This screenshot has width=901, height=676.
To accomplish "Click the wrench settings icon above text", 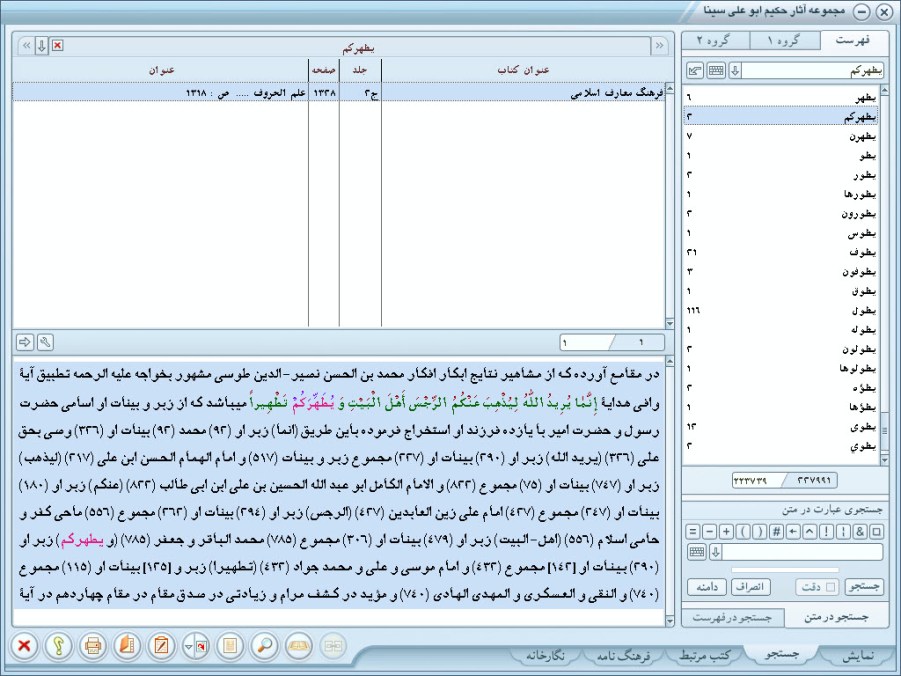I will 44,343.
